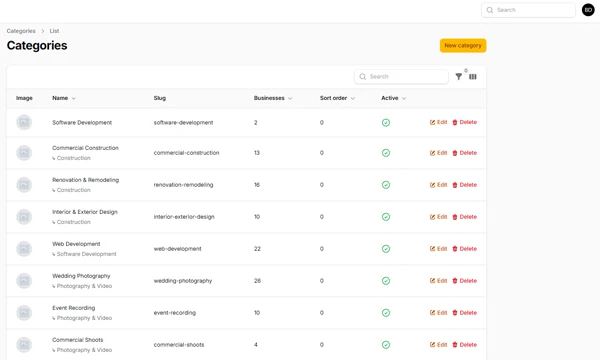Delete the Event Recording category
The image size is (600, 360).
465,313
